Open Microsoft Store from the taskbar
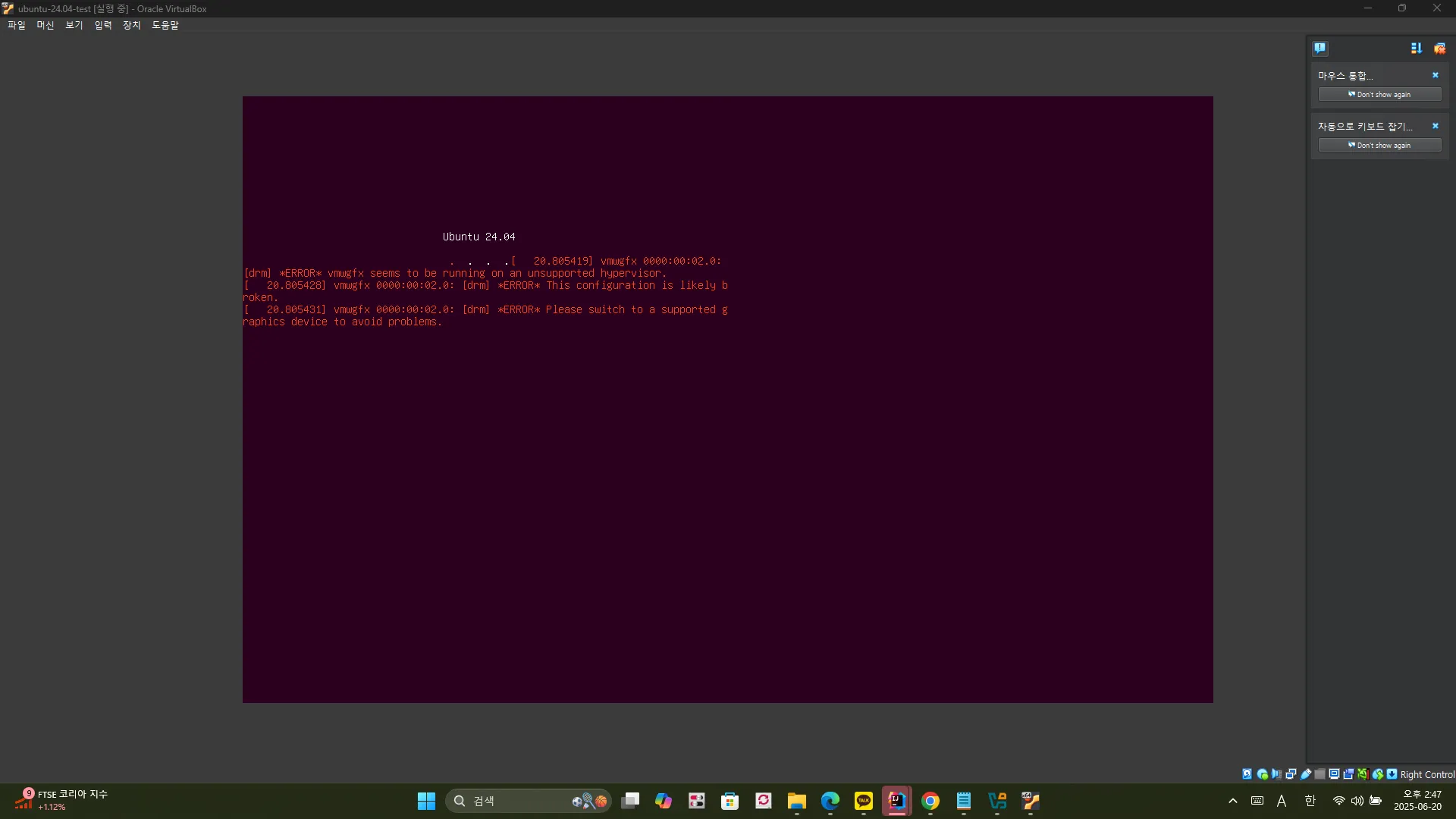The height and width of the screenshot is (819, 1456). 730,801
